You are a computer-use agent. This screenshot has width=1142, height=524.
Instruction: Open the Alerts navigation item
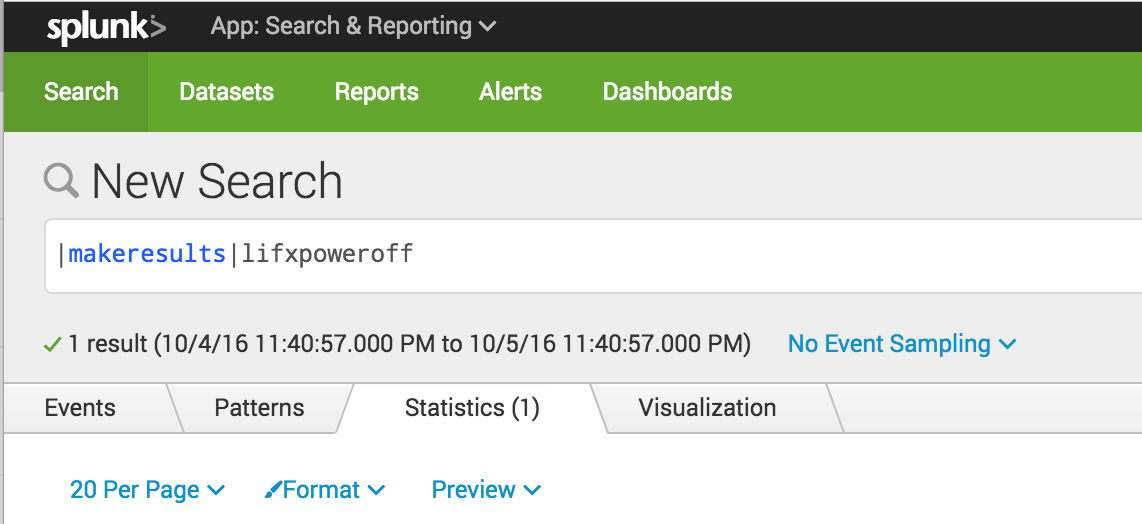[x=511, y=92]
